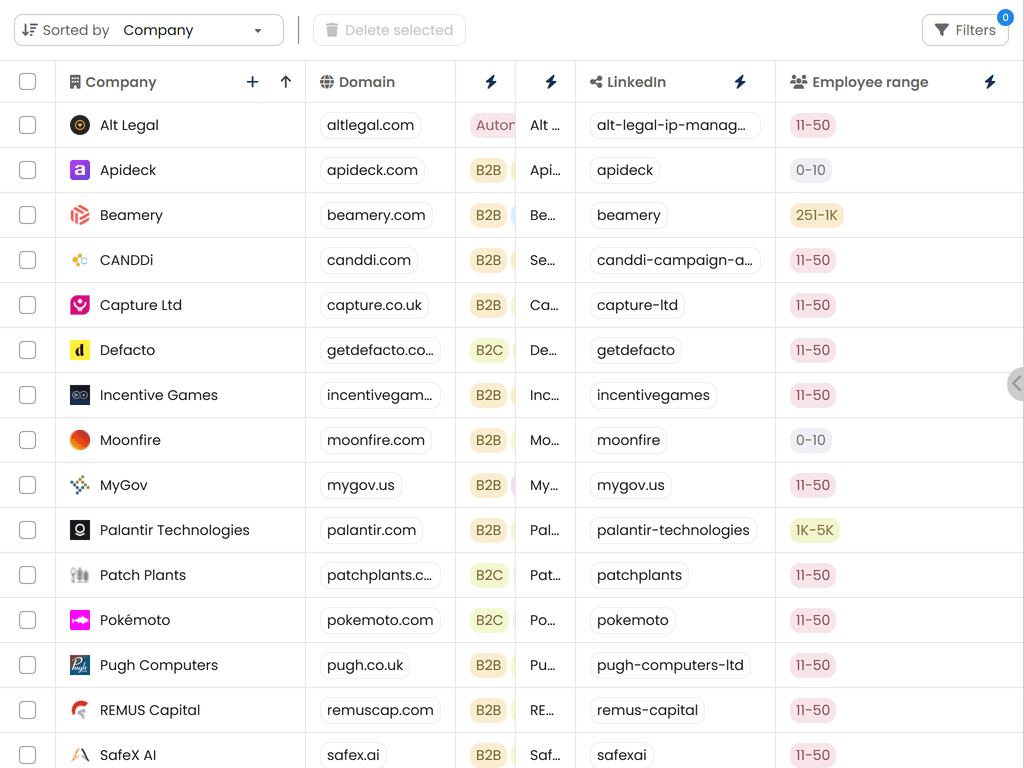Click the Capture Ltd pink logo

(x=80, y=305)
